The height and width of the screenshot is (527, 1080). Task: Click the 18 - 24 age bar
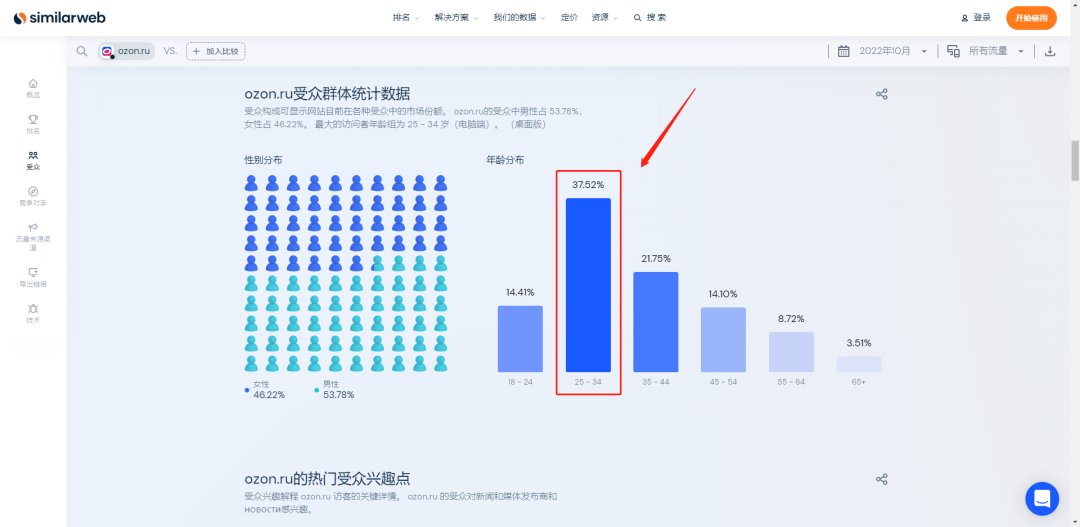tap(520, 339)
